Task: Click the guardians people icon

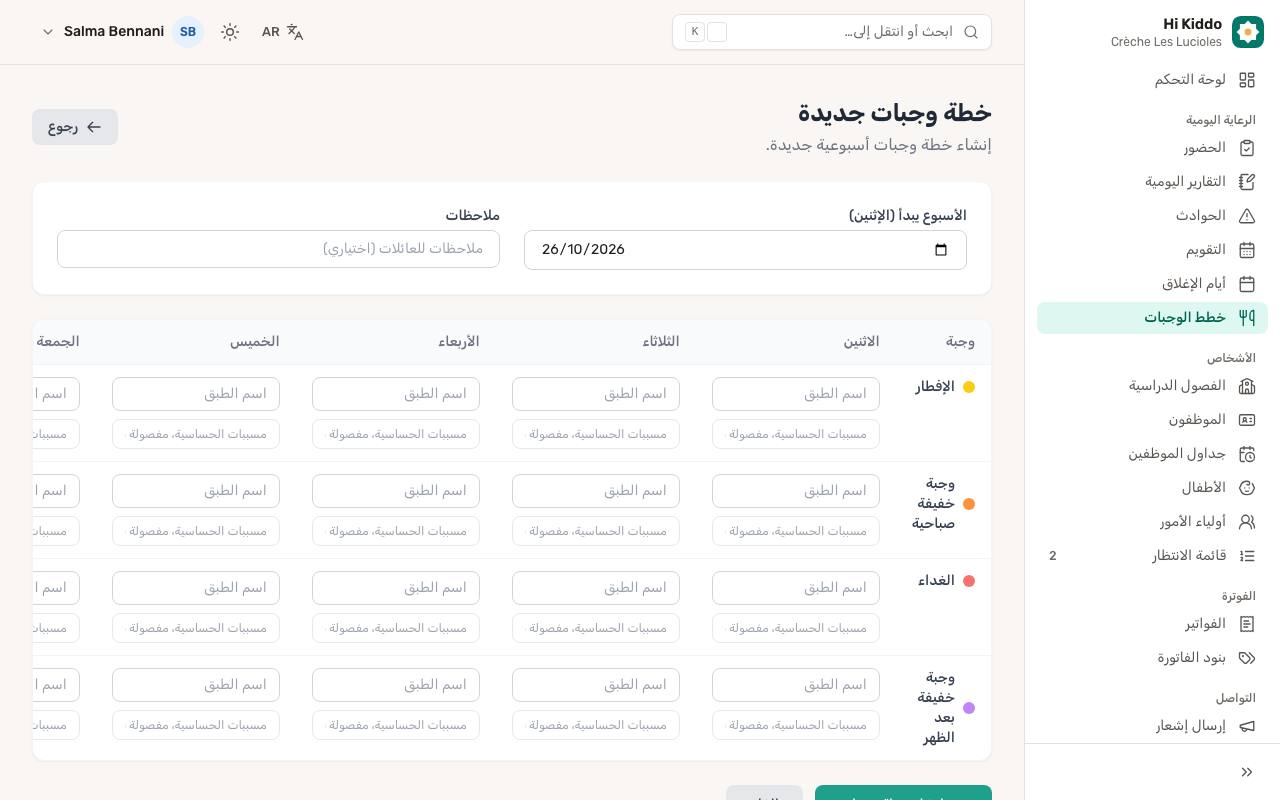Action: tap(1247, 522)
